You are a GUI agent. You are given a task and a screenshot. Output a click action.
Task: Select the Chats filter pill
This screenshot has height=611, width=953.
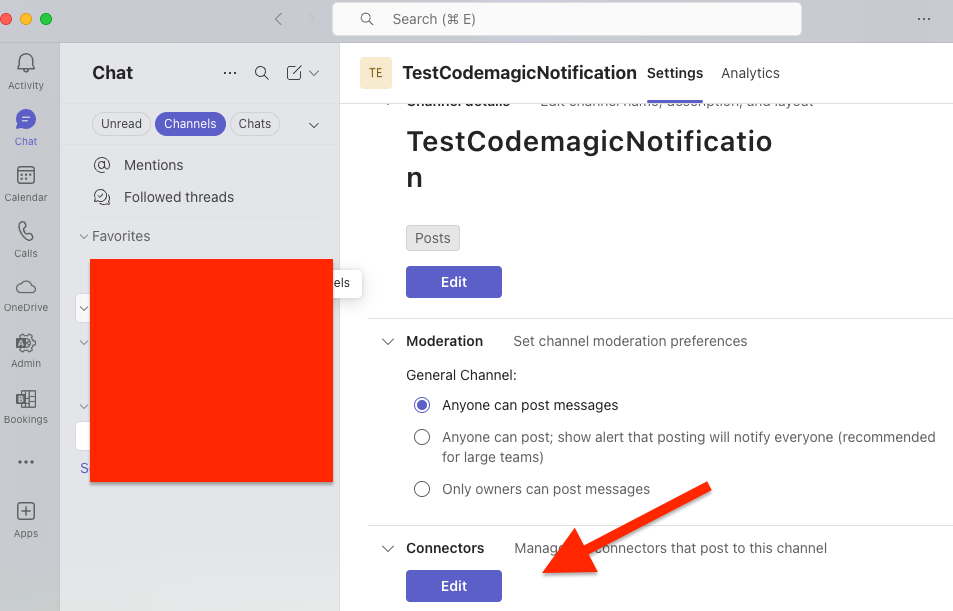[255, 124]
